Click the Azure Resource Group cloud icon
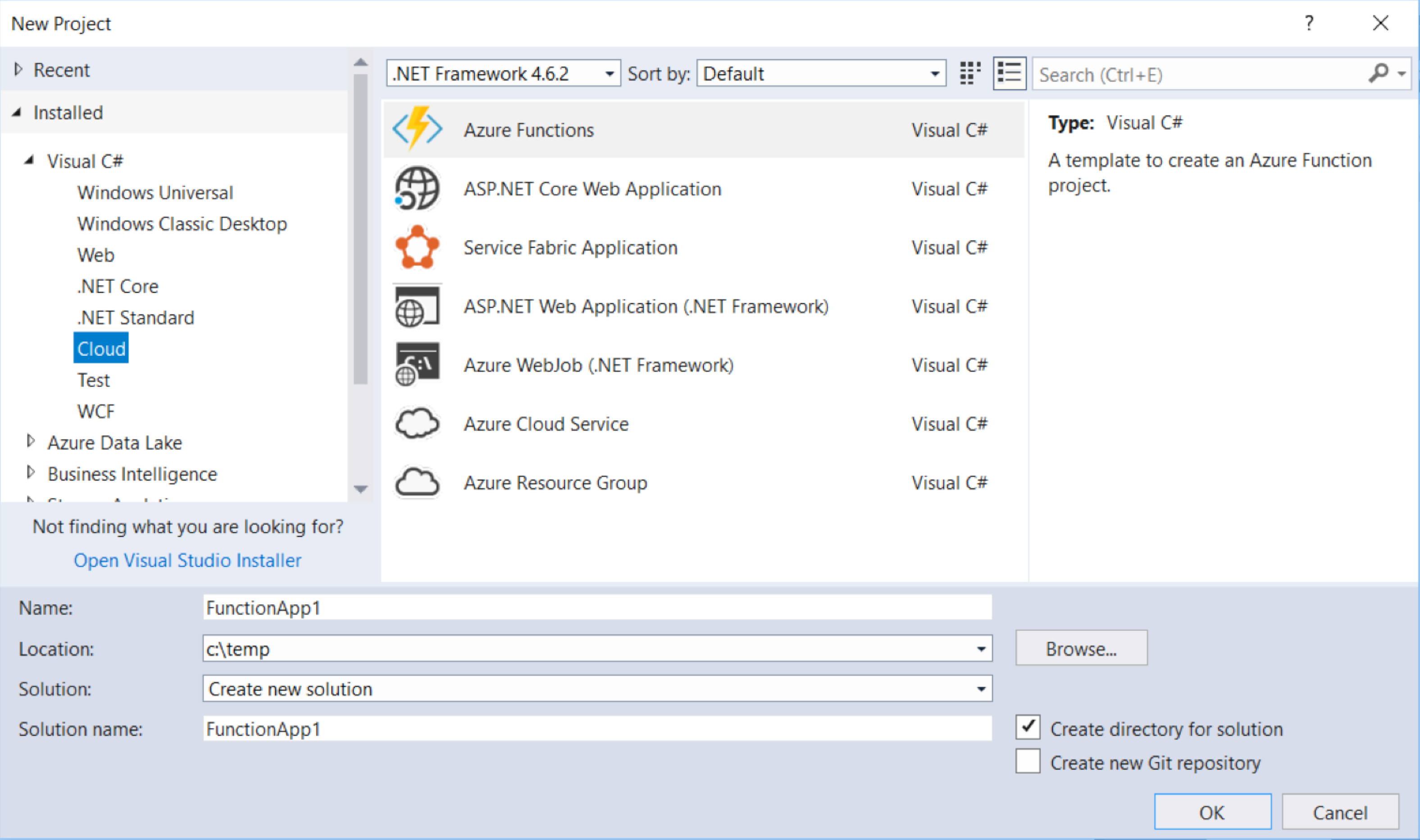This screenshot has width=1420, height=840. [x=417, y=482]
